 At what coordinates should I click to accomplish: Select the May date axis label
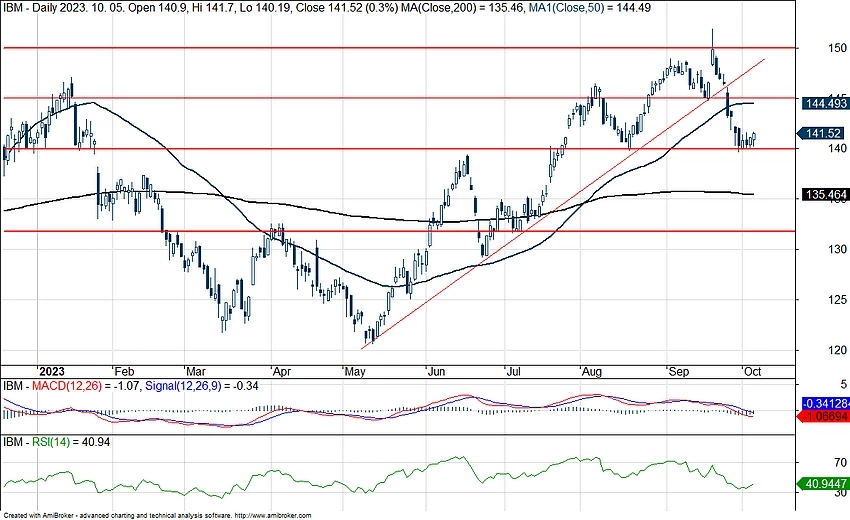click(x=354, y=372)
